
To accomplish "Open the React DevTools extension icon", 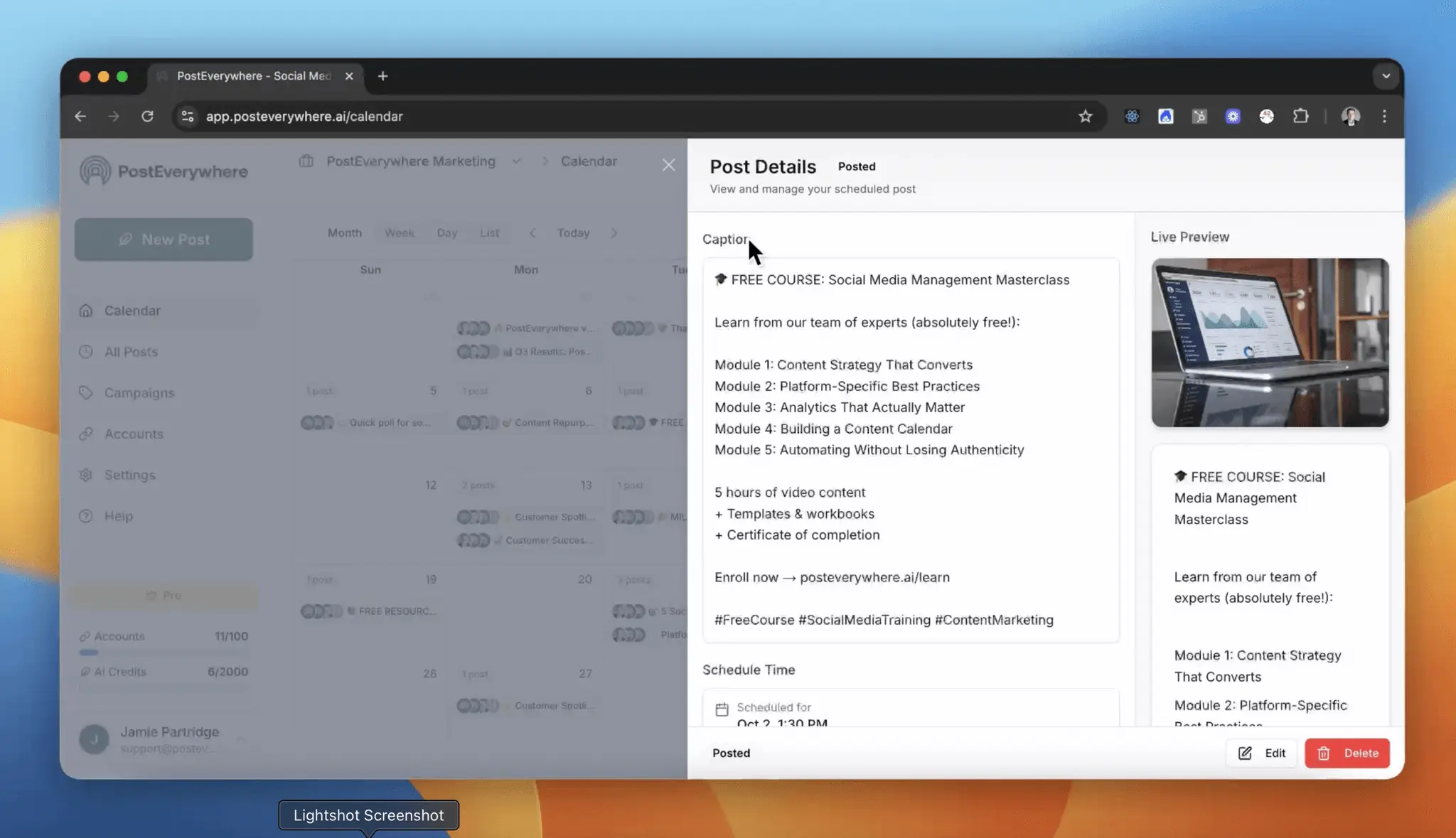I will pyautogui.click(x=1132, y=116).
